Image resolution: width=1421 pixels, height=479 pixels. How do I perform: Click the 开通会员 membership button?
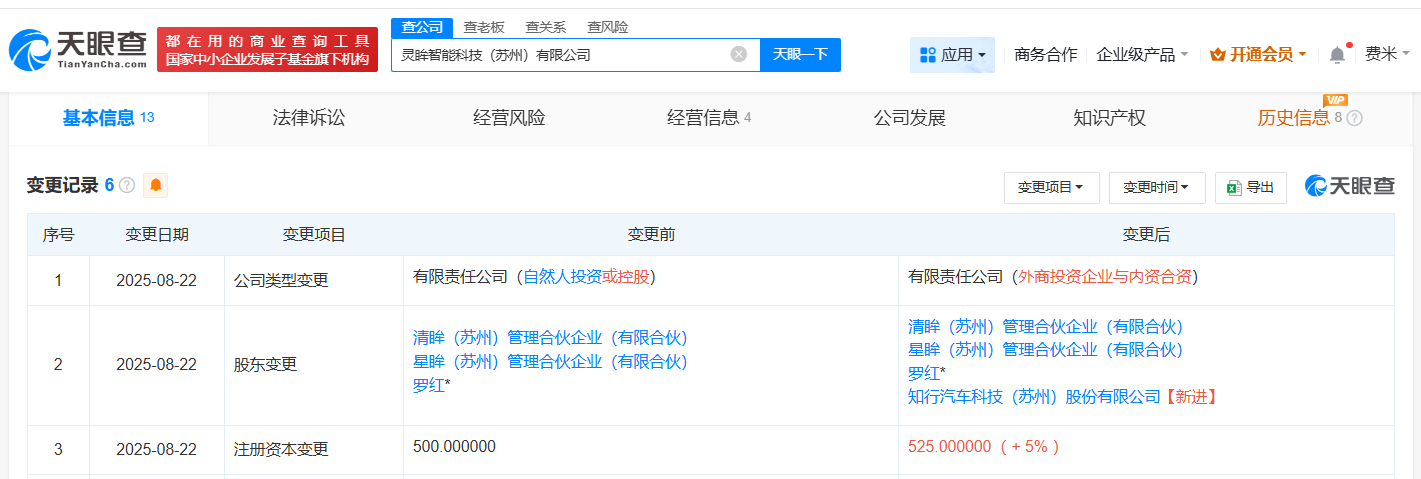pyautogui.click(x=1258, y=55)
